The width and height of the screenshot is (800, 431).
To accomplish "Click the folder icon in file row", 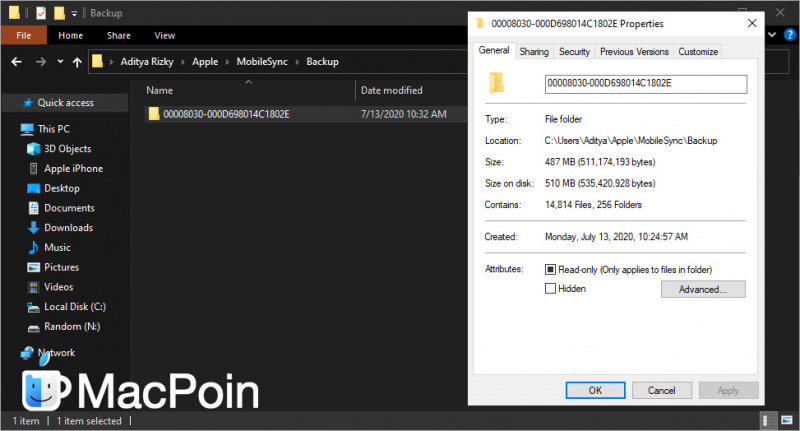I will [x=154, y=113].
